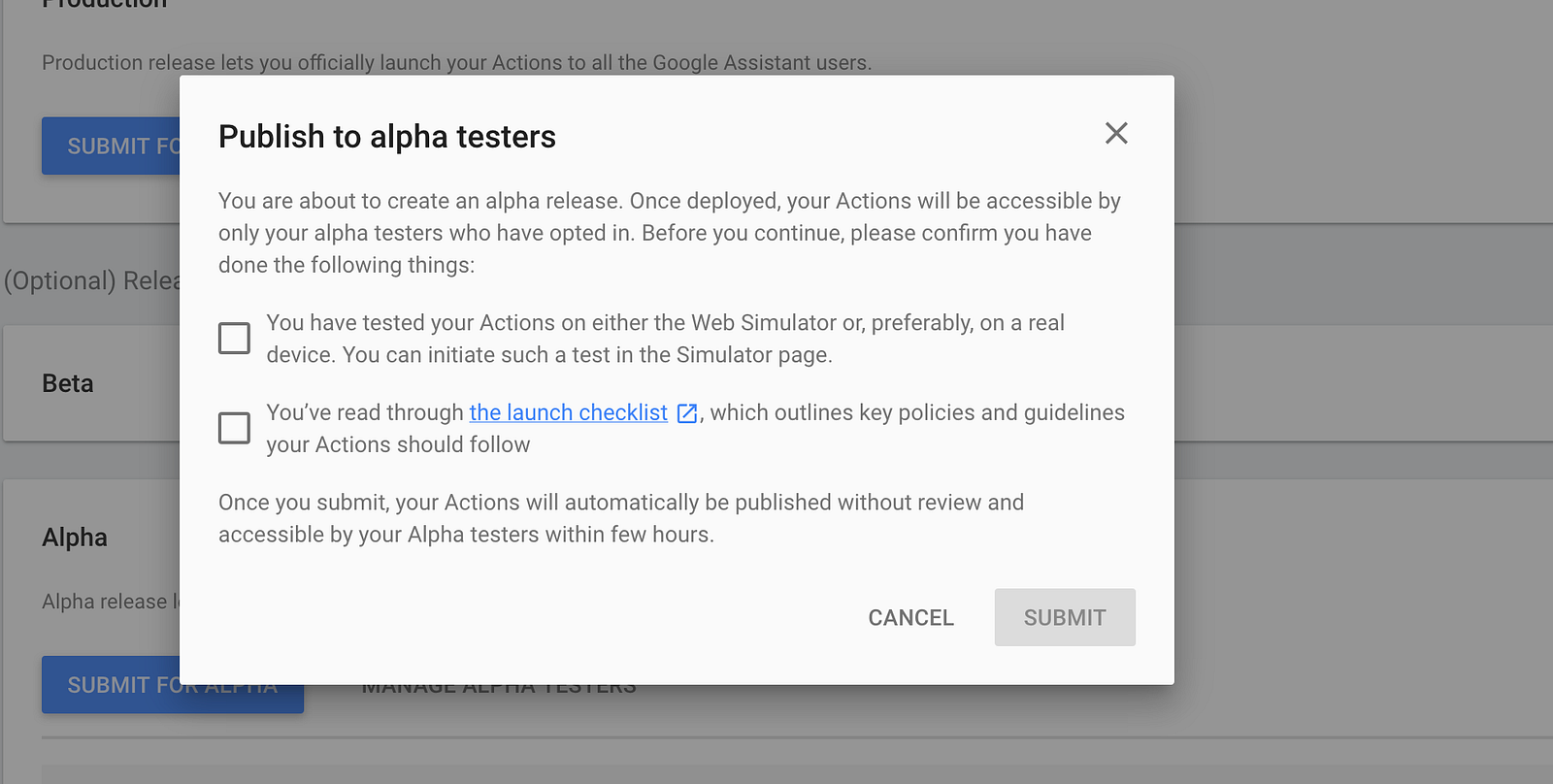Open the launch checklist link
The width and height of the screenshot is (1553, 784).
coord(568,412)
